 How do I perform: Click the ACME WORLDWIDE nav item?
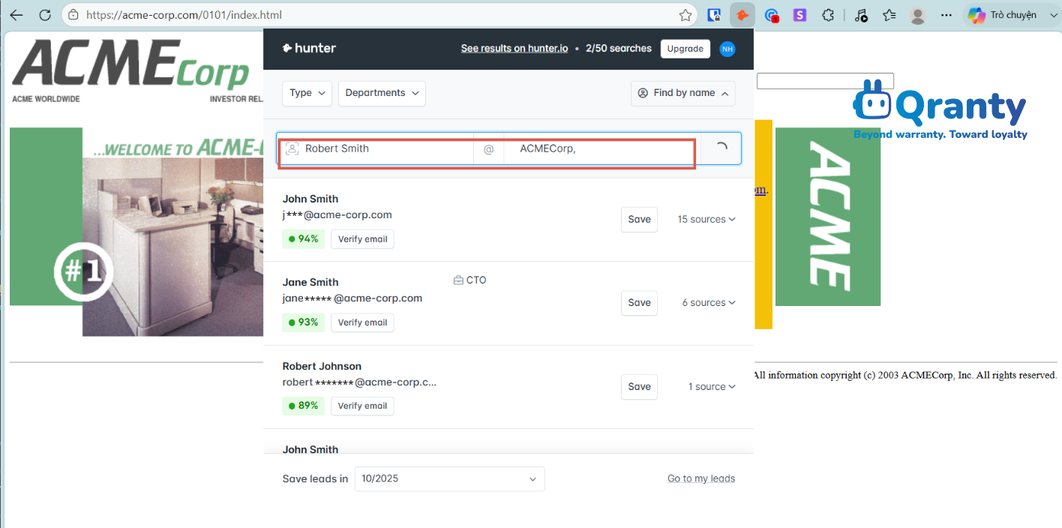46,99
